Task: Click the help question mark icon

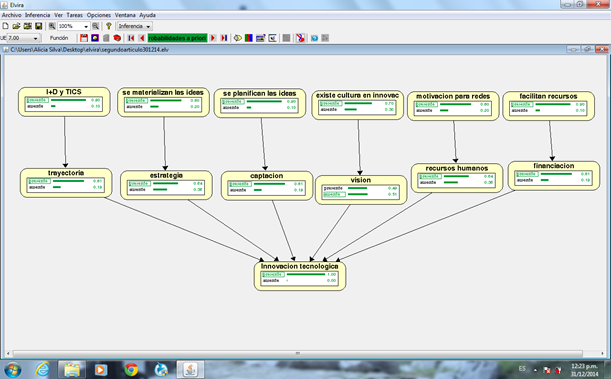Action: click(x=109, y=26)
